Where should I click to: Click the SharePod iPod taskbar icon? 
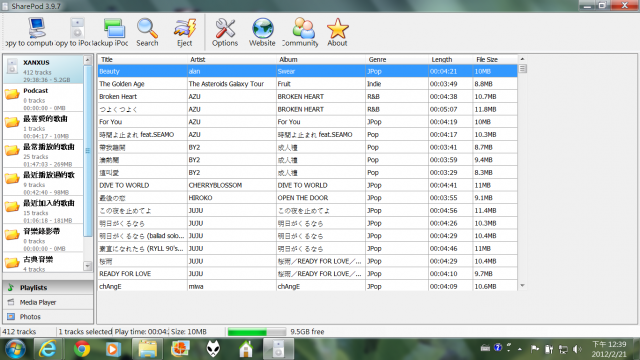pyautogui.click(x=278, y=349)
